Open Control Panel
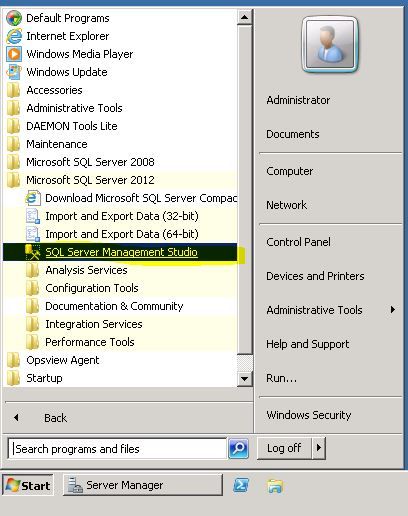 click(x=298, y=242)
